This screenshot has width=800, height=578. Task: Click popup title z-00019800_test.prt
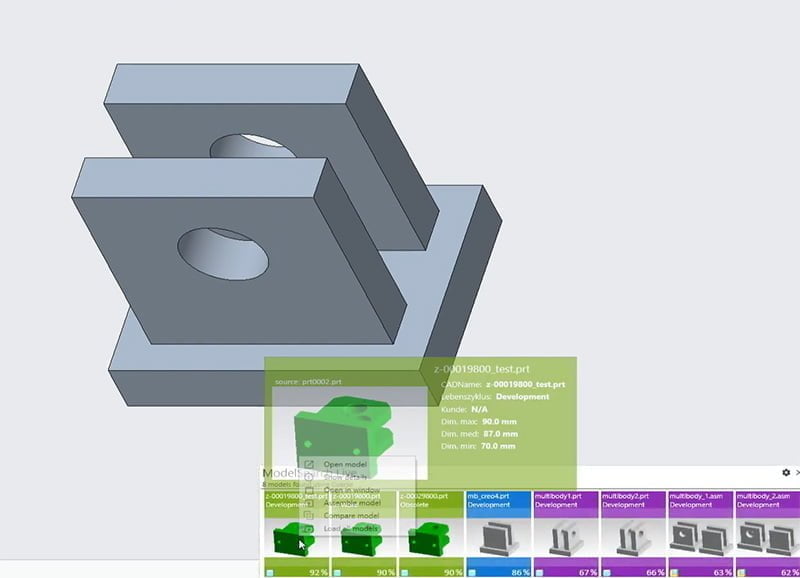point(482,369)
